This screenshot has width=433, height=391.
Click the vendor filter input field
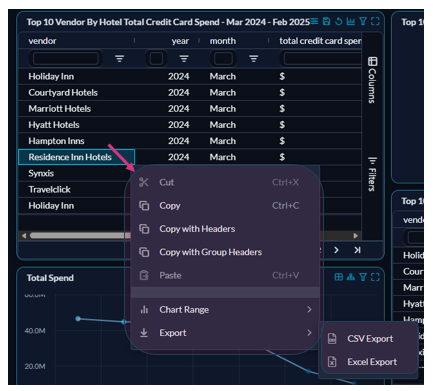pos(66,59)
